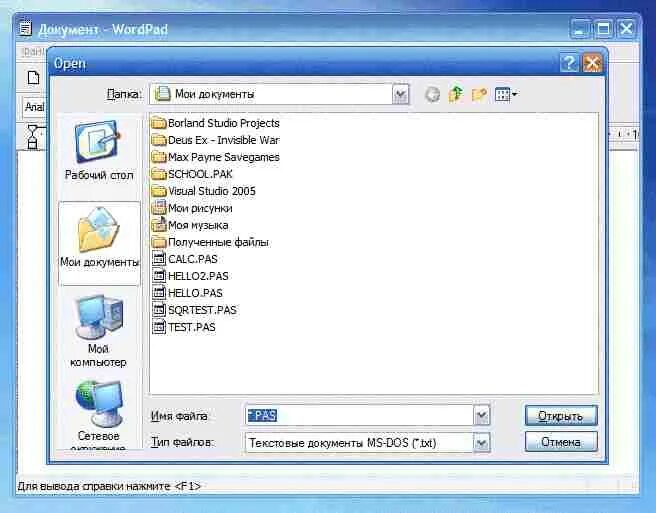Open the Views menu icon
The width and height of the screenshot is (656, 513).
[x=506, y=95]
